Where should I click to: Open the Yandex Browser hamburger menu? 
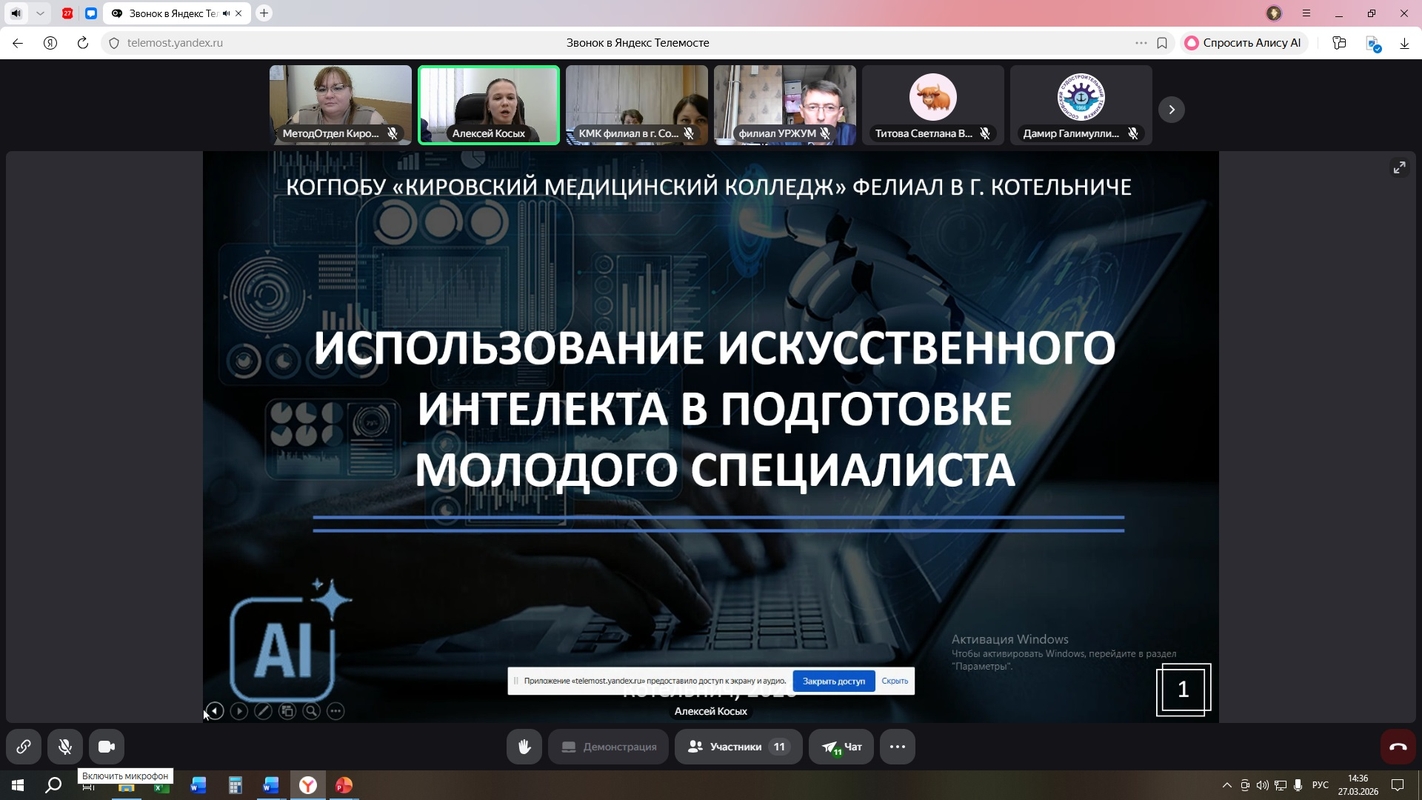[1306, 13]
